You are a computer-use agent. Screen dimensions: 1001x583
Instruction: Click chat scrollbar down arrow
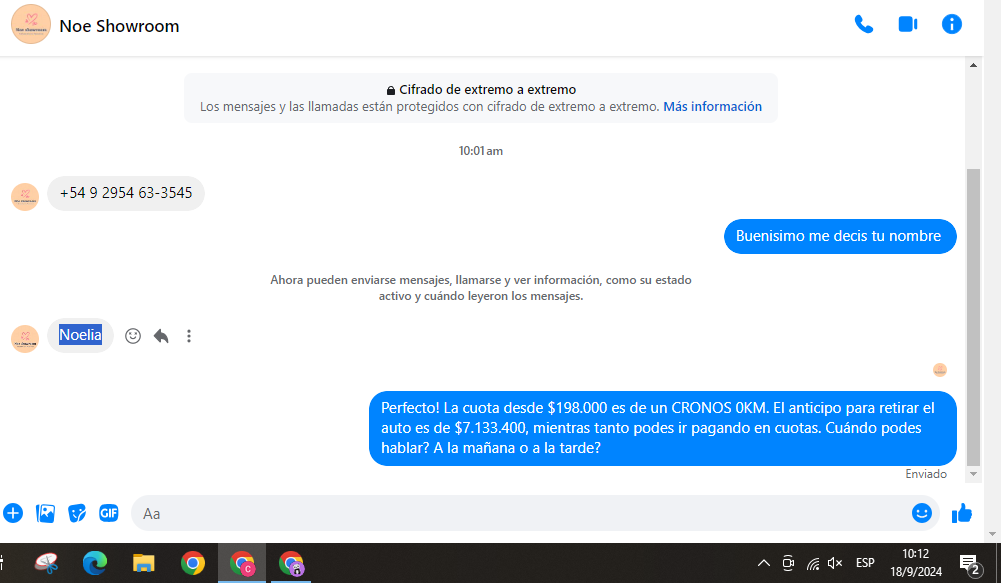[973, 474]
